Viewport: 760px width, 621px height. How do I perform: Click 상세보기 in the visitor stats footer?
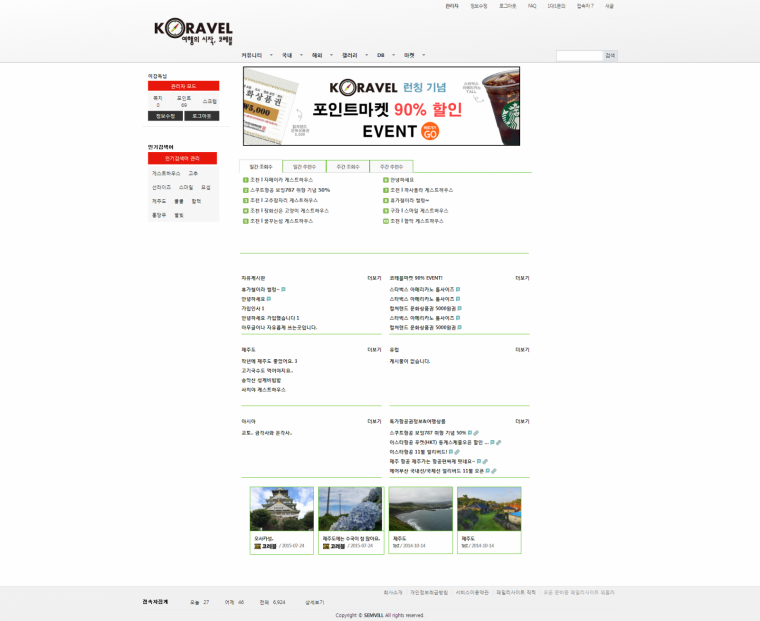click(315, 602)
